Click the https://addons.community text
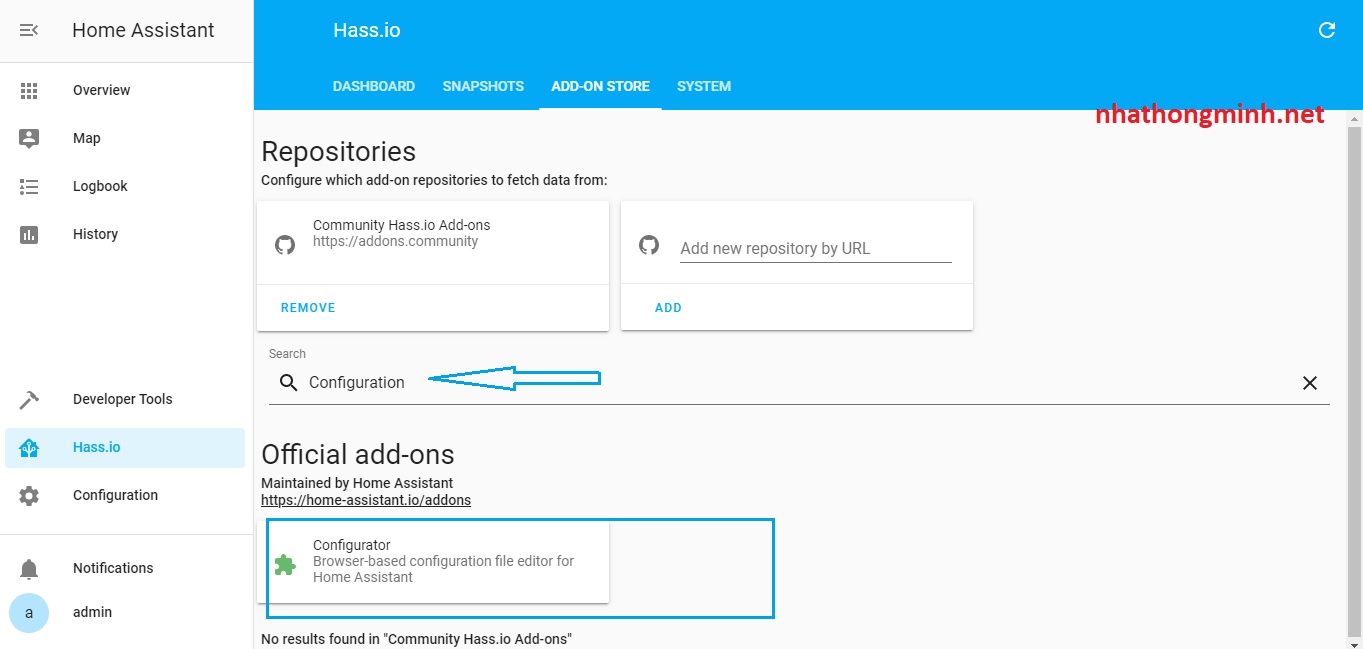The width and height of the screenshot is (1363, 649). pos(396,241)
